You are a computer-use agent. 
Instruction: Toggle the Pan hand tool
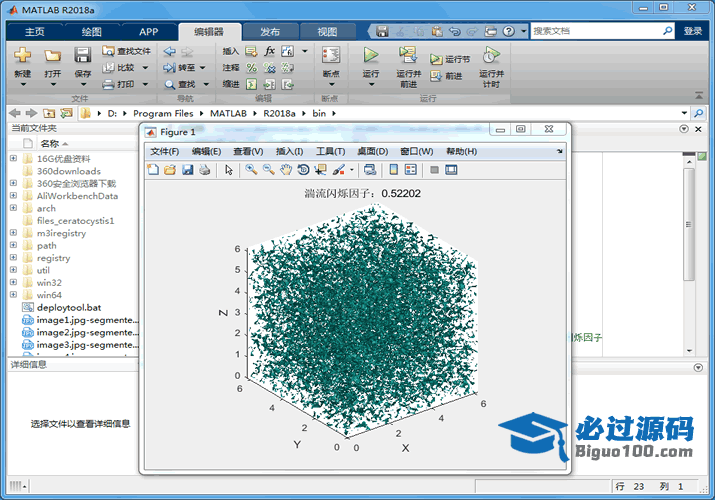(x=286, y=170)
